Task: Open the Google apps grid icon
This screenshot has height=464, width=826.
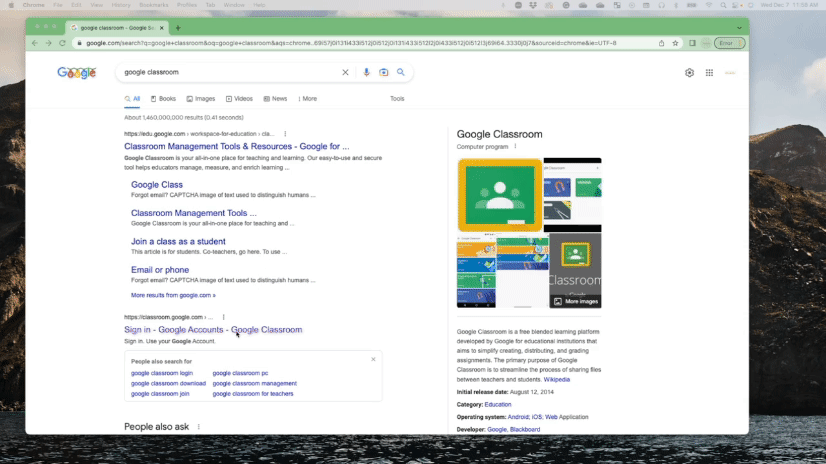Action: point(710,73)
